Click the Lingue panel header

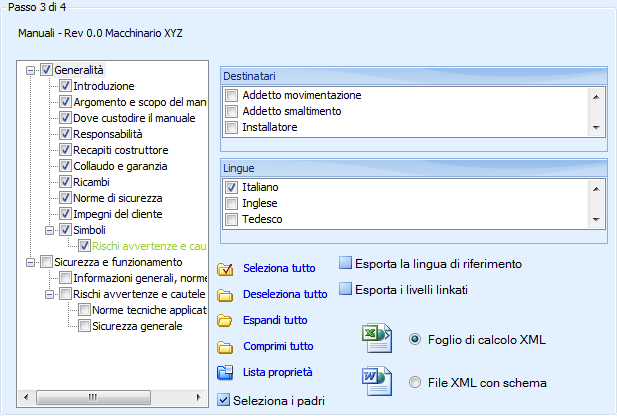(x=414, y=168)
